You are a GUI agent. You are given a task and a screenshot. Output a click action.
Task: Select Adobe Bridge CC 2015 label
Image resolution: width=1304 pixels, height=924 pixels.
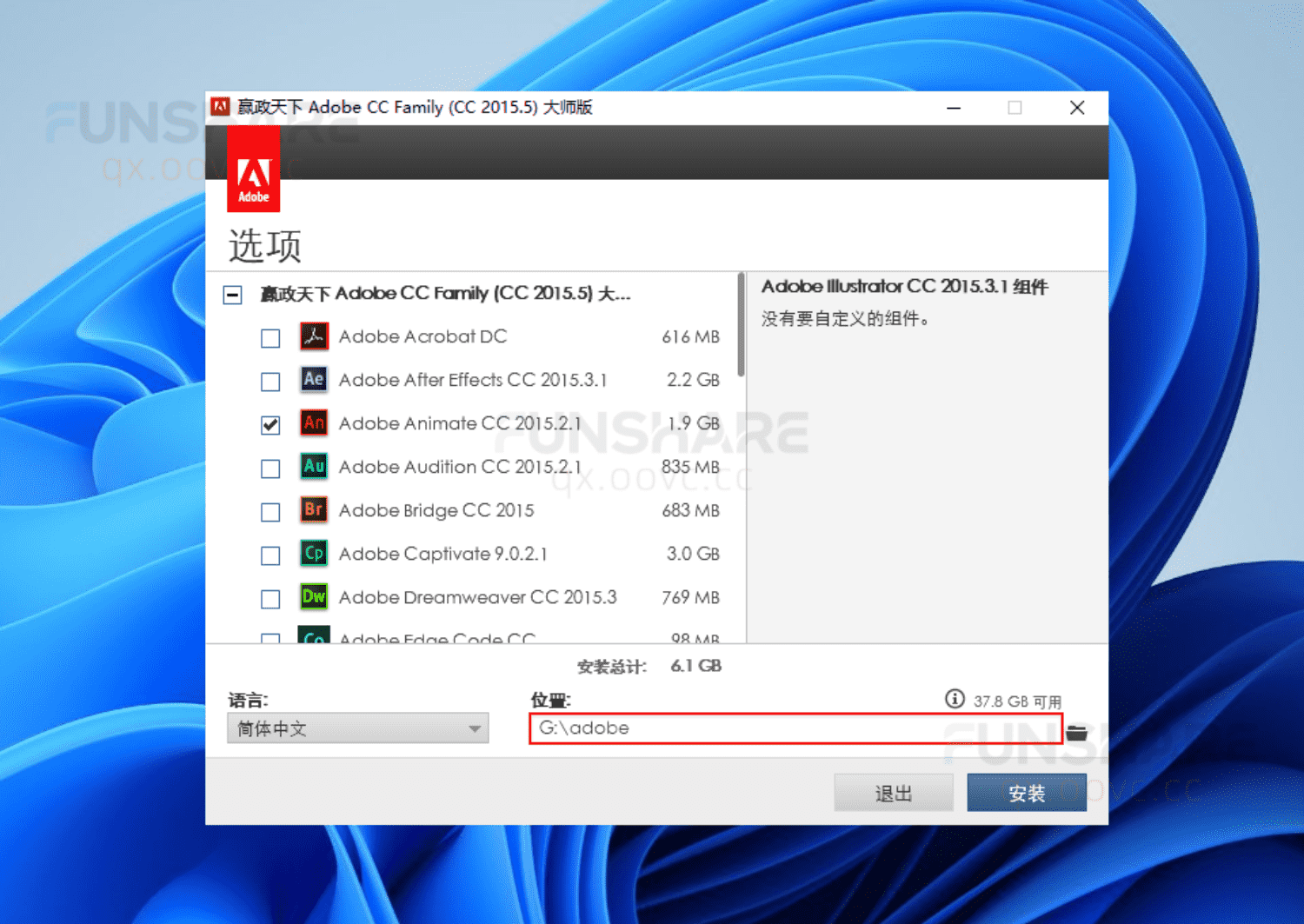point(436,510)
